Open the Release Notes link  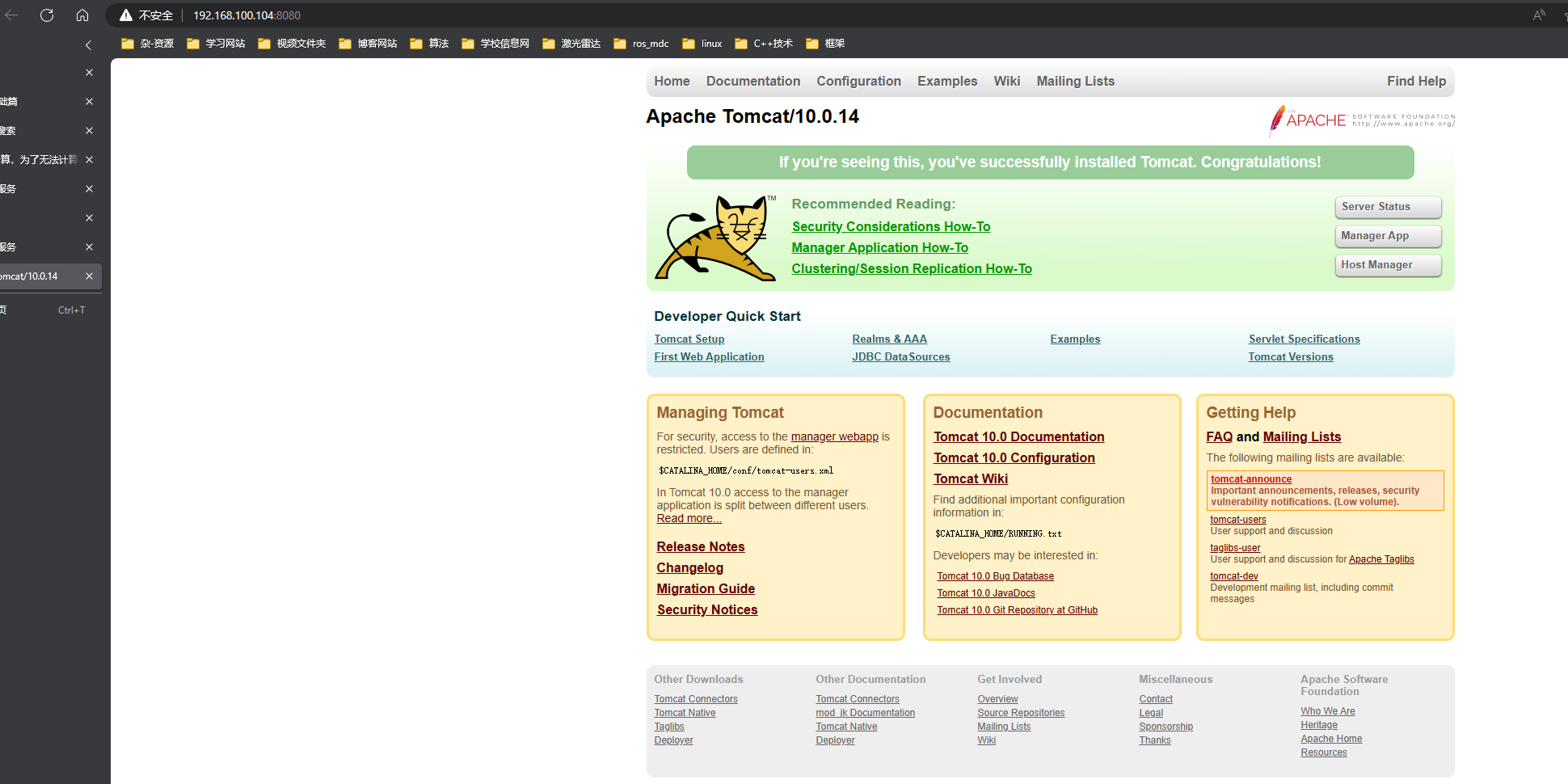701,547
